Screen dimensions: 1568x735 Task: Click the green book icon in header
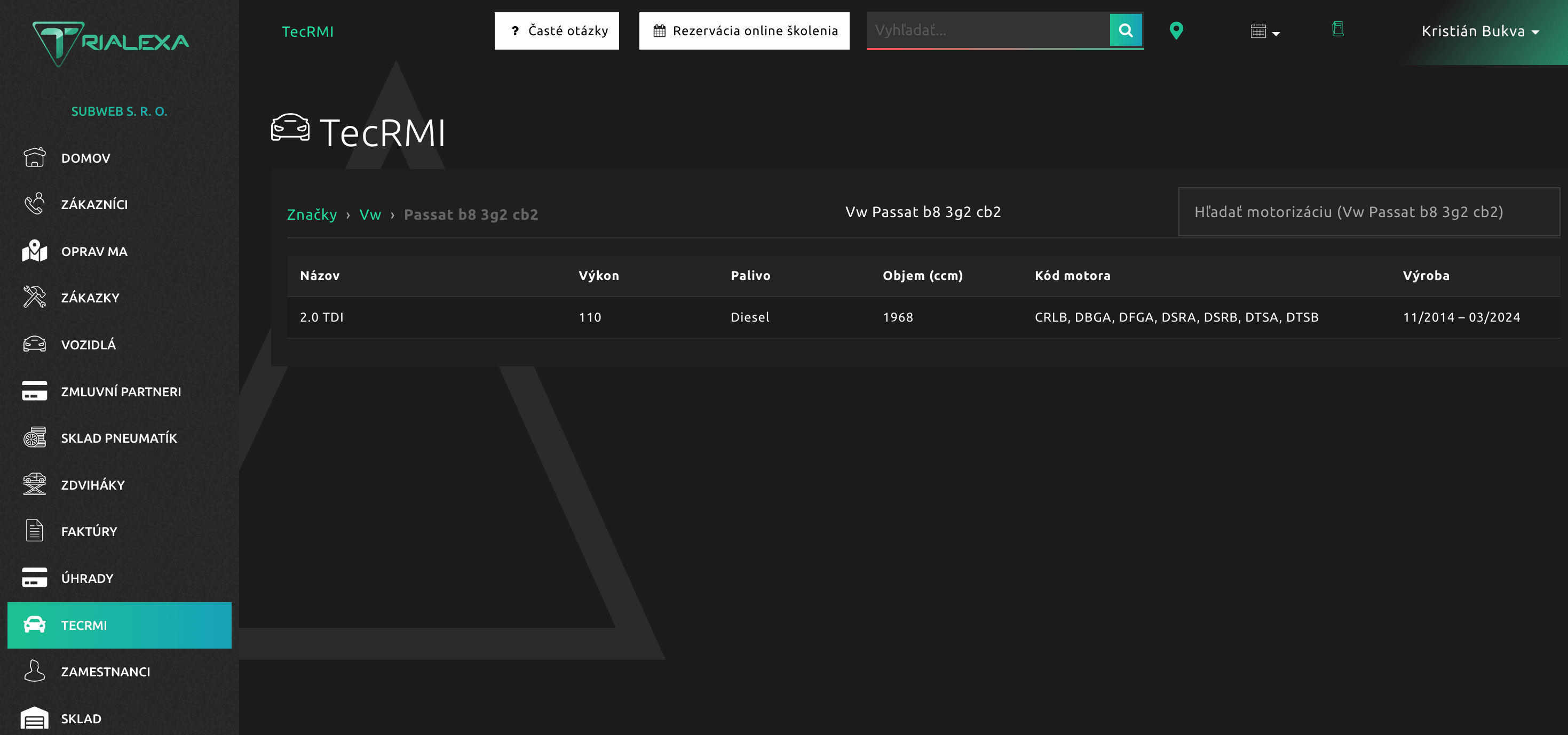point(1337,29)
